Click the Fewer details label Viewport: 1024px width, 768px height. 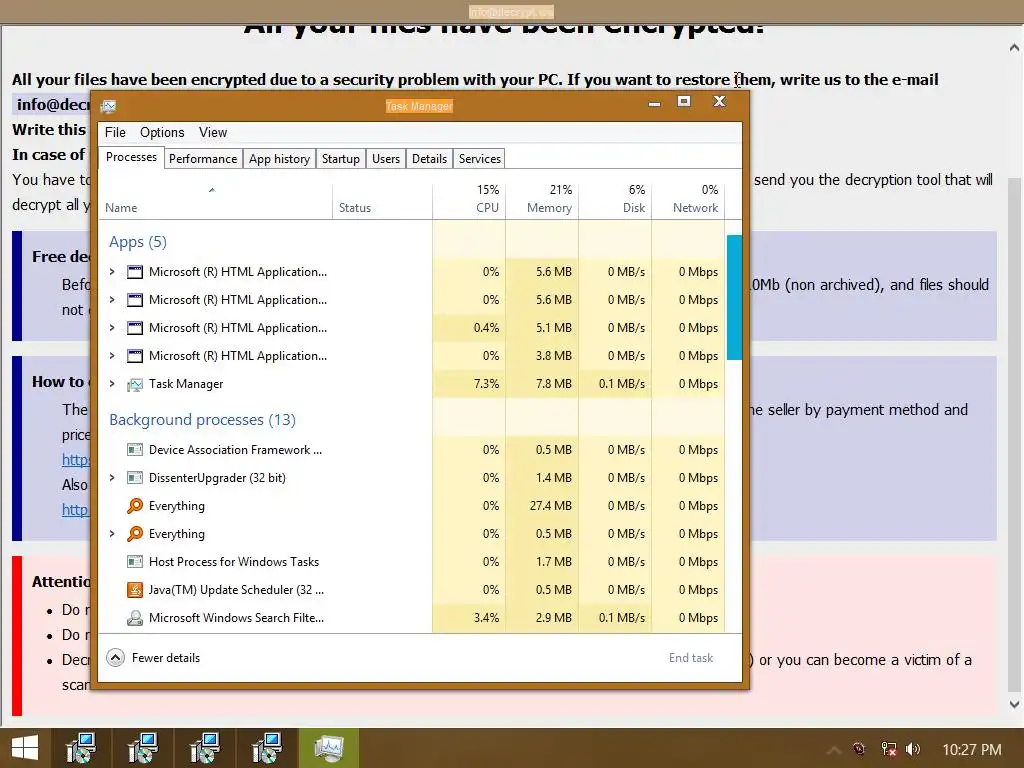(166, 658)
